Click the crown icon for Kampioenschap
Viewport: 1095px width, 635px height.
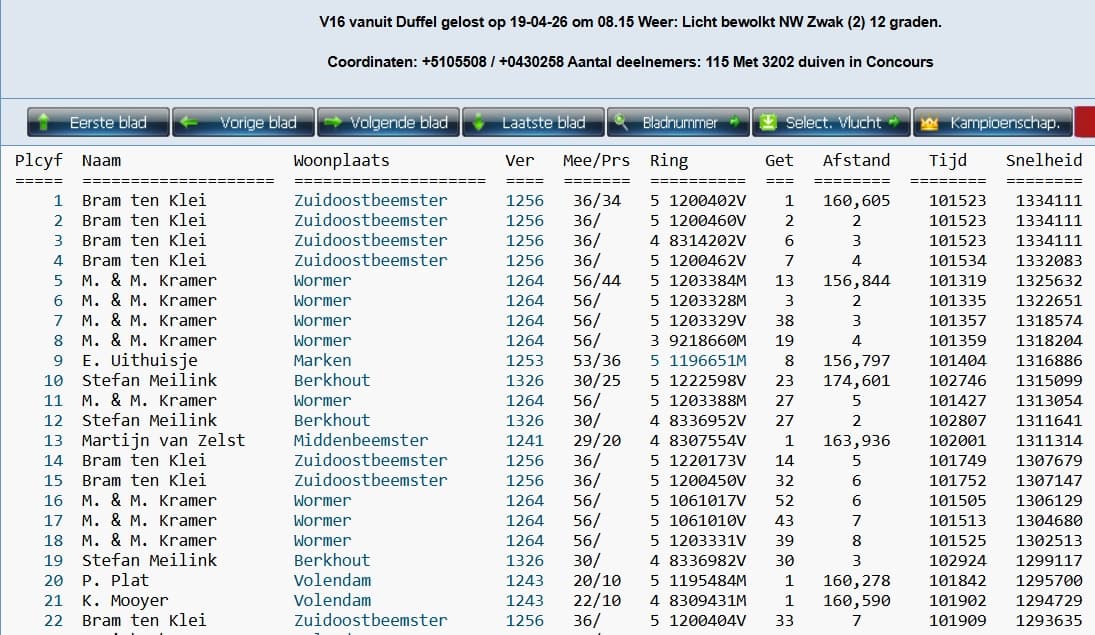930,123
